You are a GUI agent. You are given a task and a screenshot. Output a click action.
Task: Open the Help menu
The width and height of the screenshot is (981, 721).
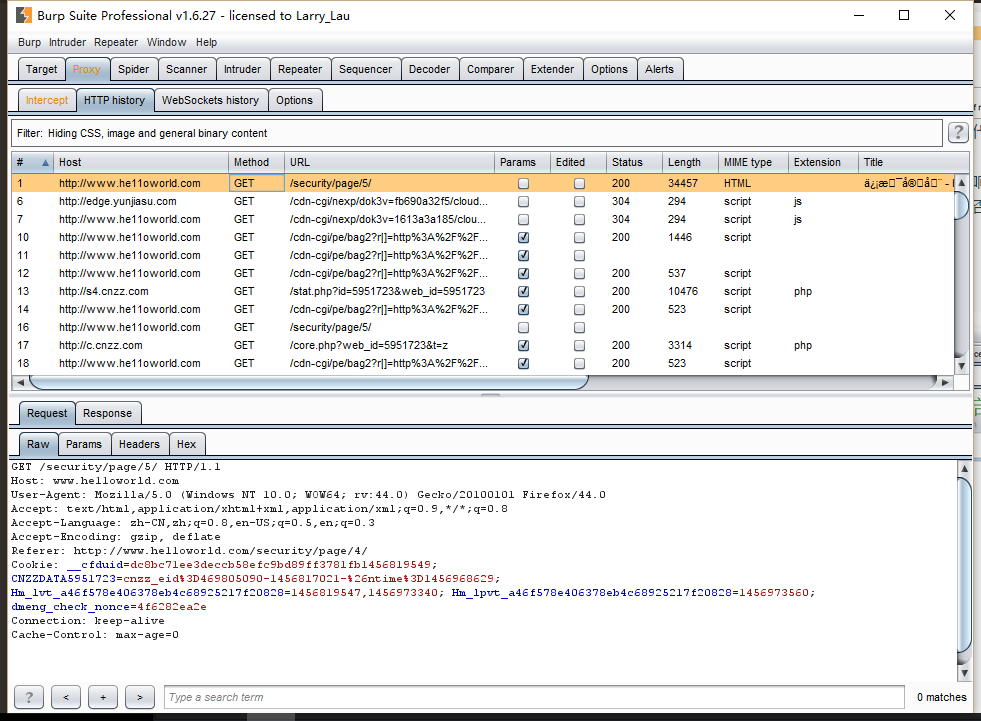click(206, 42)
